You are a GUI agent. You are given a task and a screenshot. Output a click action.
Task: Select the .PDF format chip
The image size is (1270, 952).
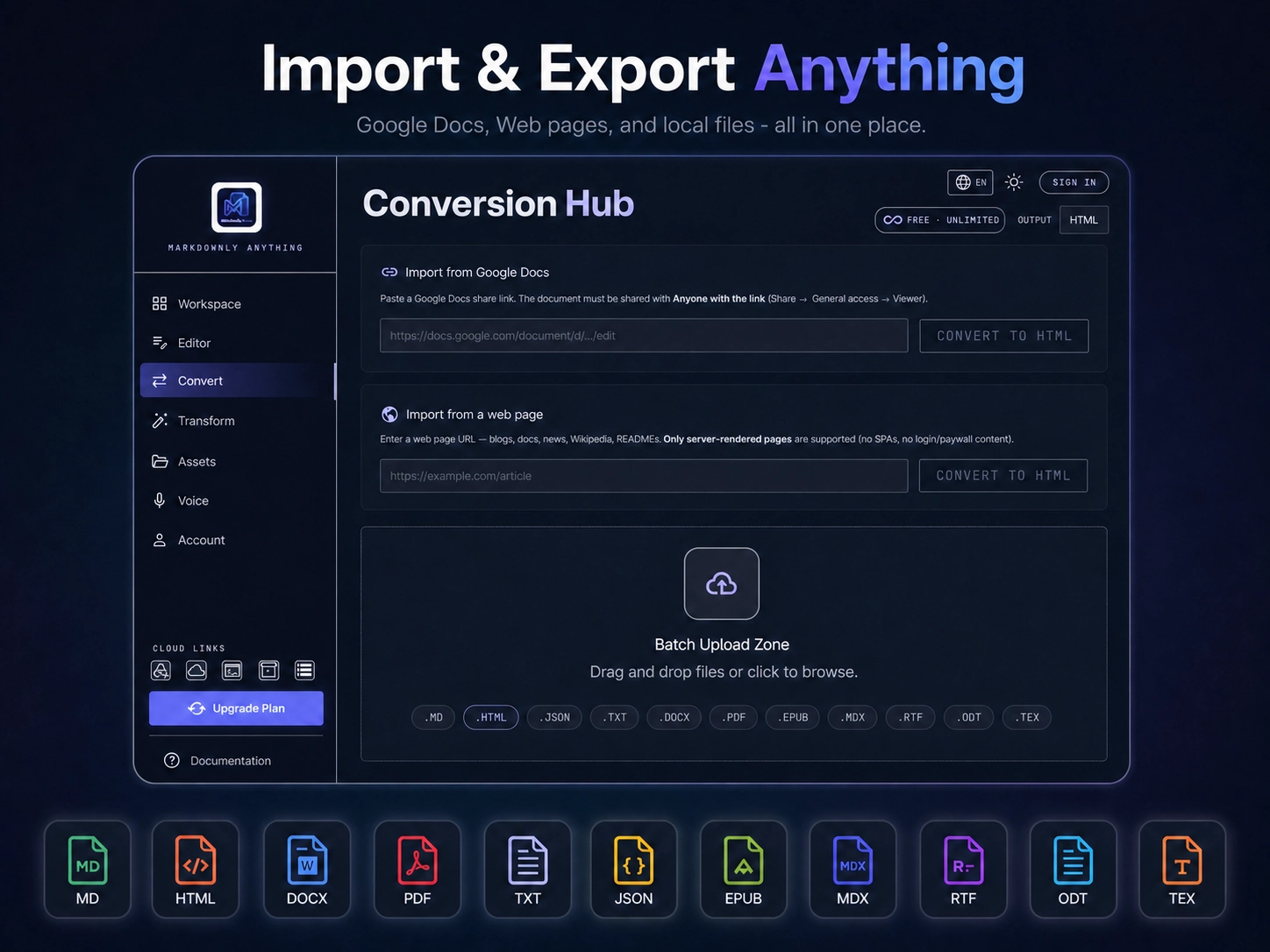[733, 717]
